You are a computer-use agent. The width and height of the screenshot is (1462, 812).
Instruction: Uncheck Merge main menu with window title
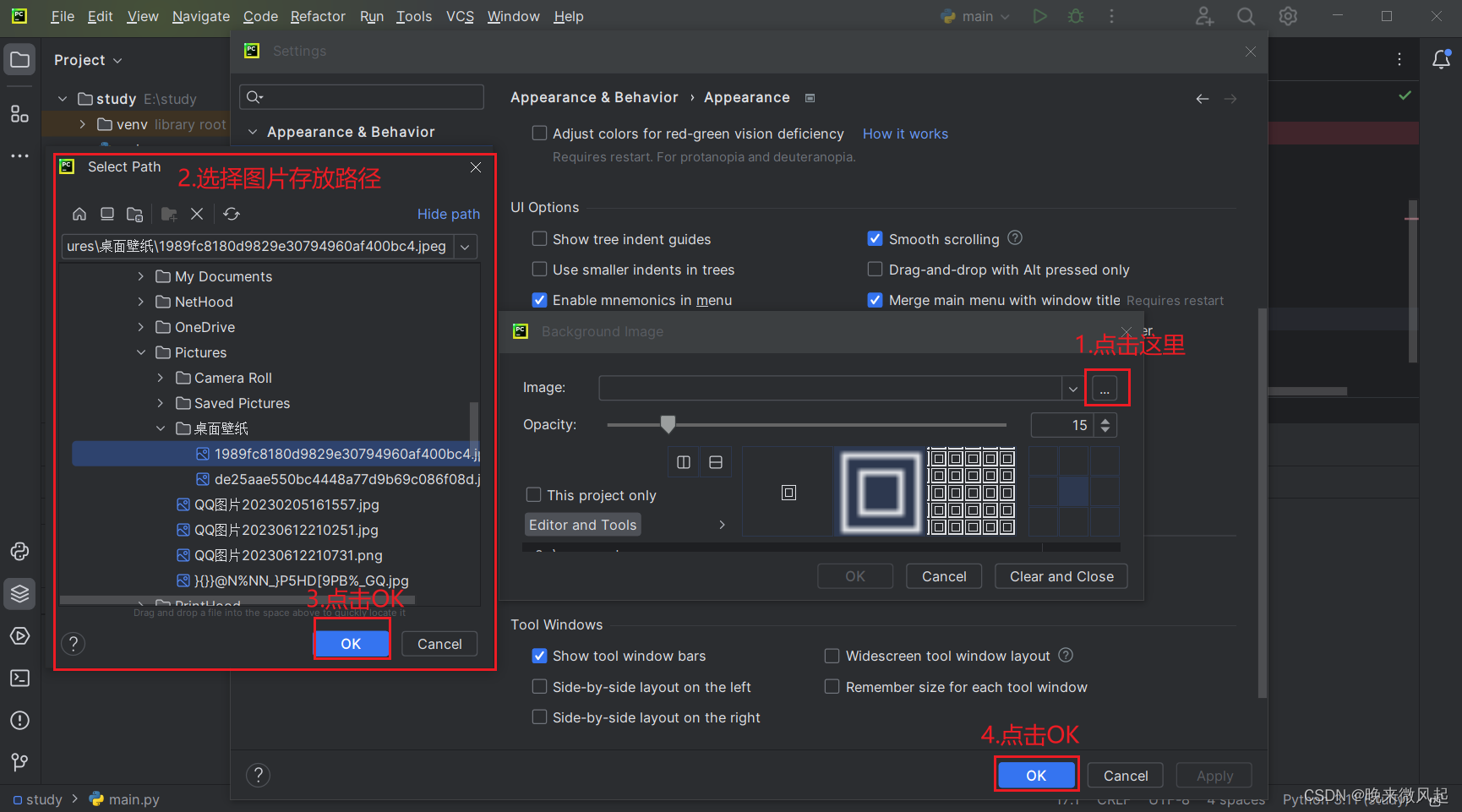876,299
